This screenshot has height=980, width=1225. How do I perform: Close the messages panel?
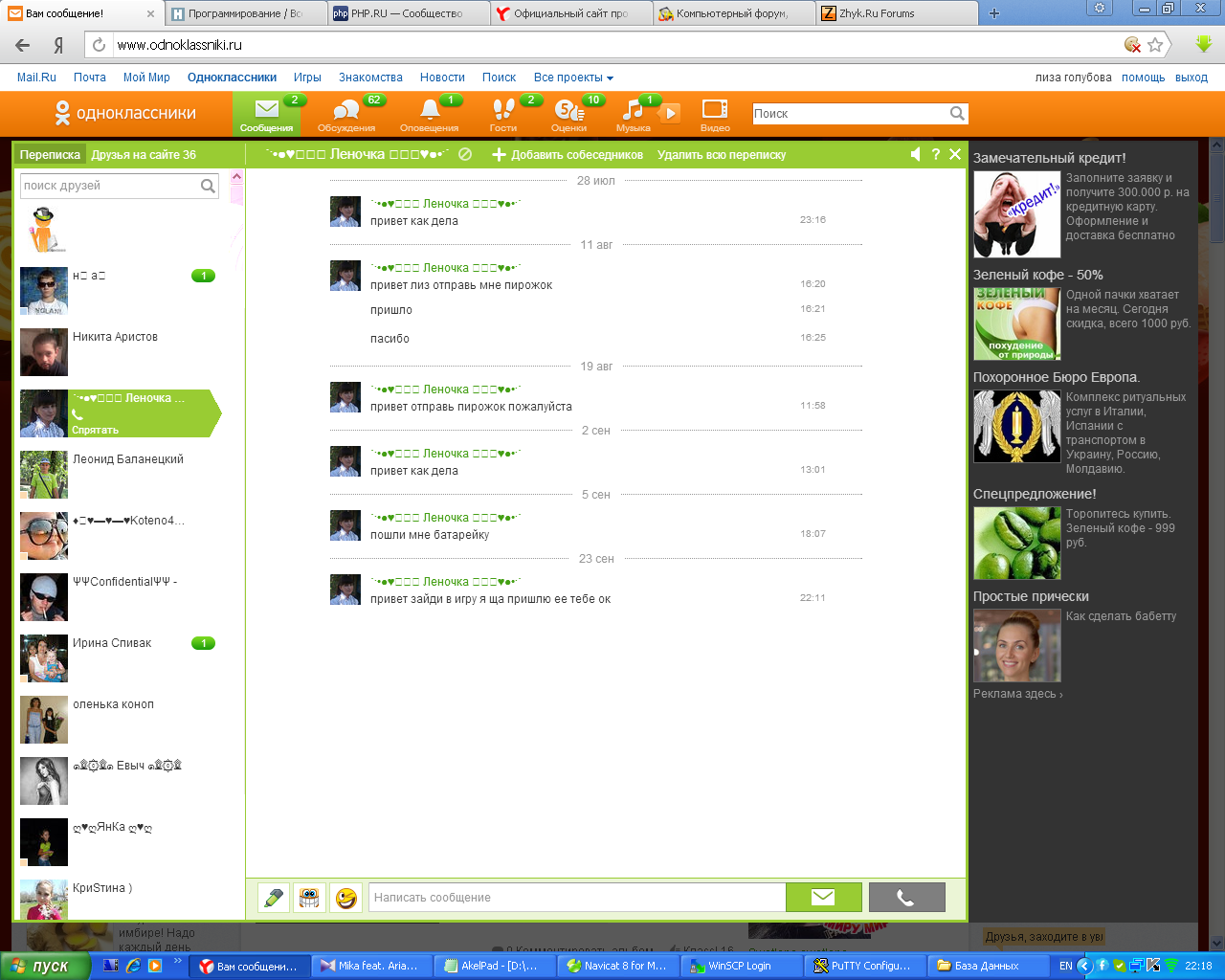pos(955,154)
